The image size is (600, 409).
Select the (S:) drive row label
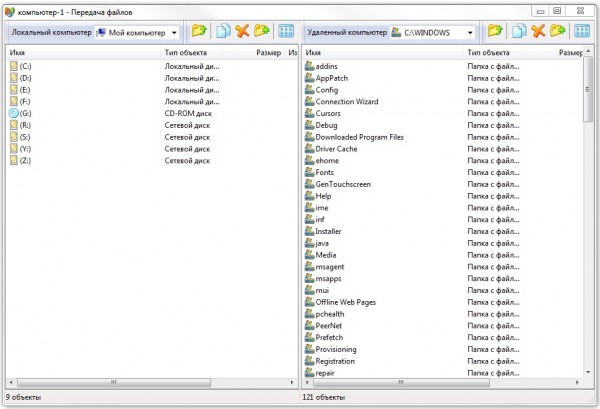25,137
